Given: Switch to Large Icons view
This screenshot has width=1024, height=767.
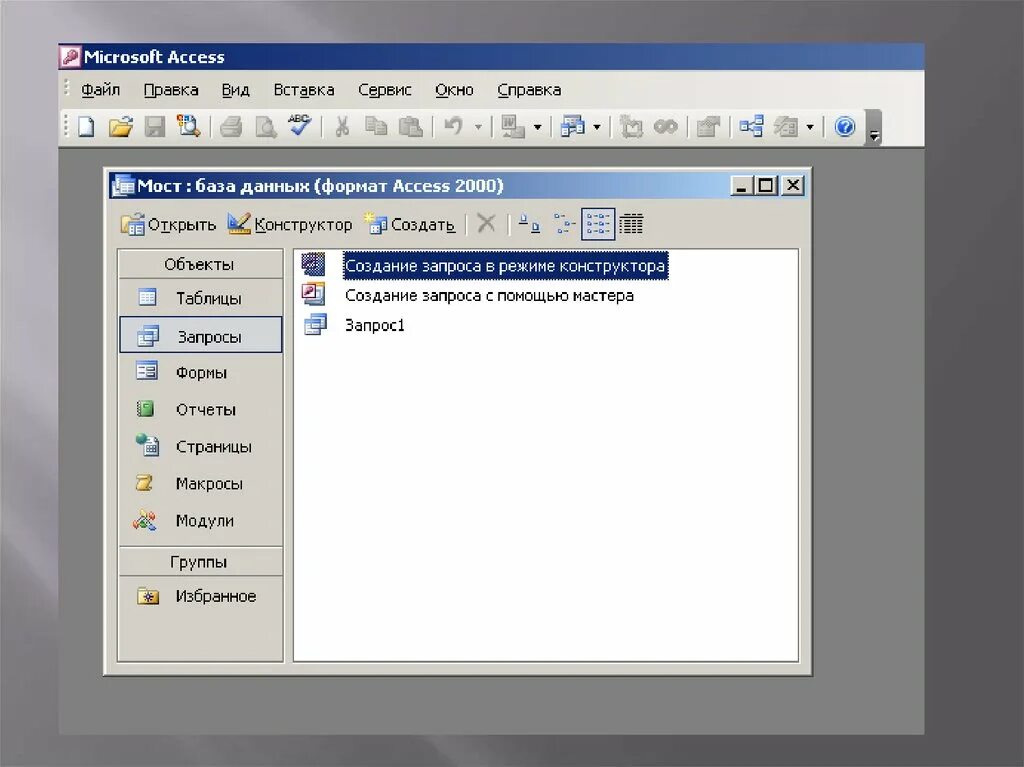Looking at the screenshot, I should click(529, 224).
